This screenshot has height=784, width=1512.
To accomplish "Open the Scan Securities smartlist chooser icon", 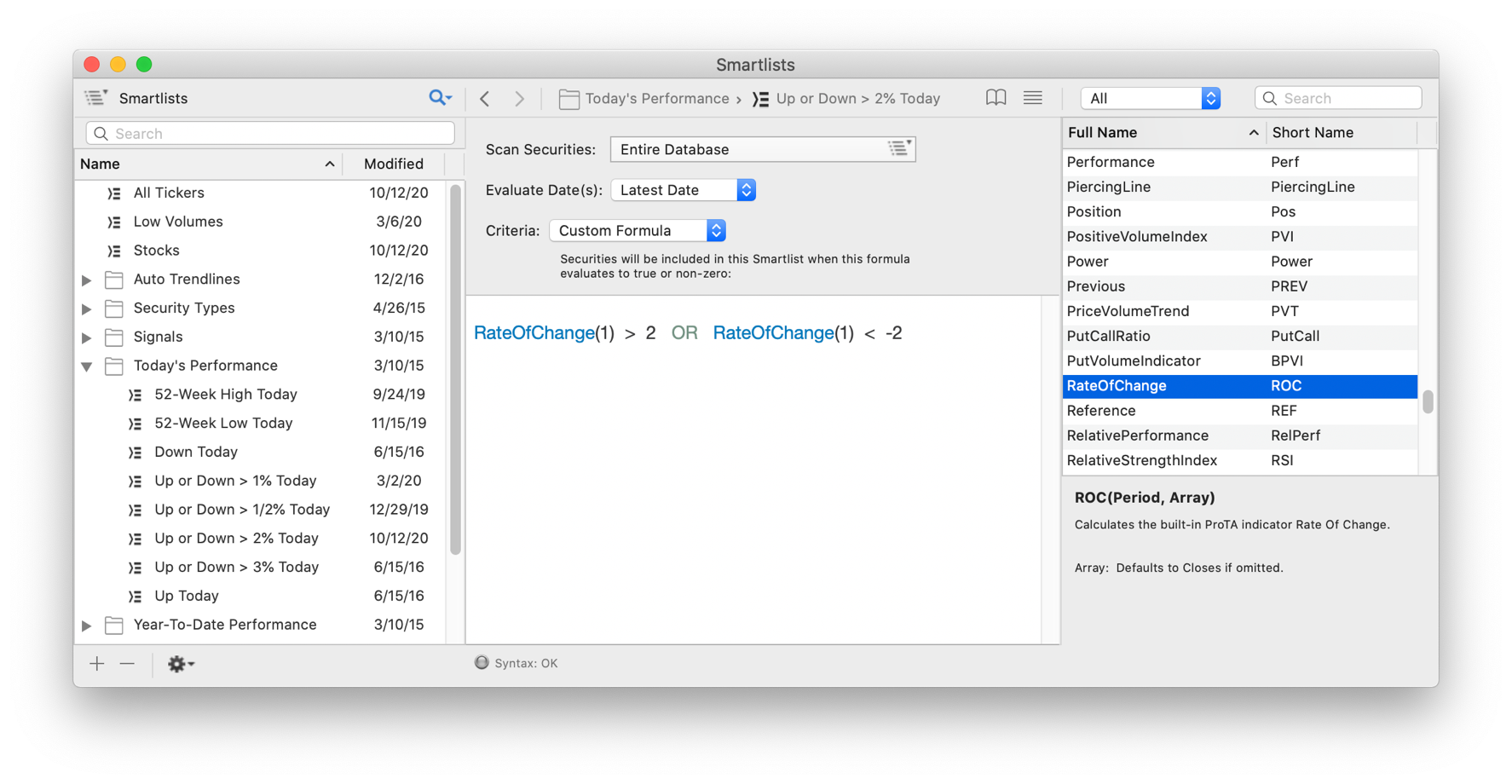I will click(x=898, y=147).
